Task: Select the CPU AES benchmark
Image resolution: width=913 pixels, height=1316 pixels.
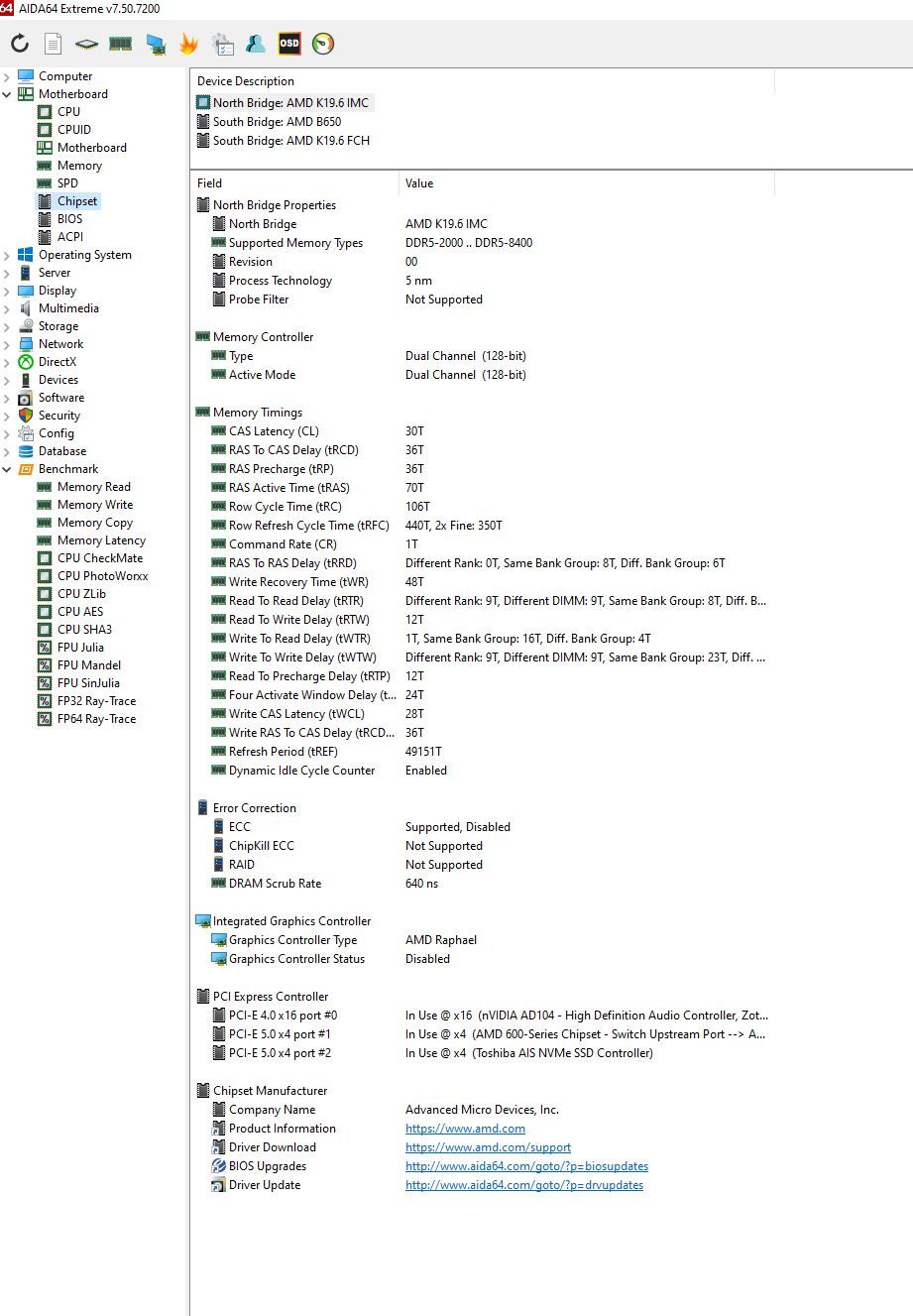Action: click(x=80, y=612)
